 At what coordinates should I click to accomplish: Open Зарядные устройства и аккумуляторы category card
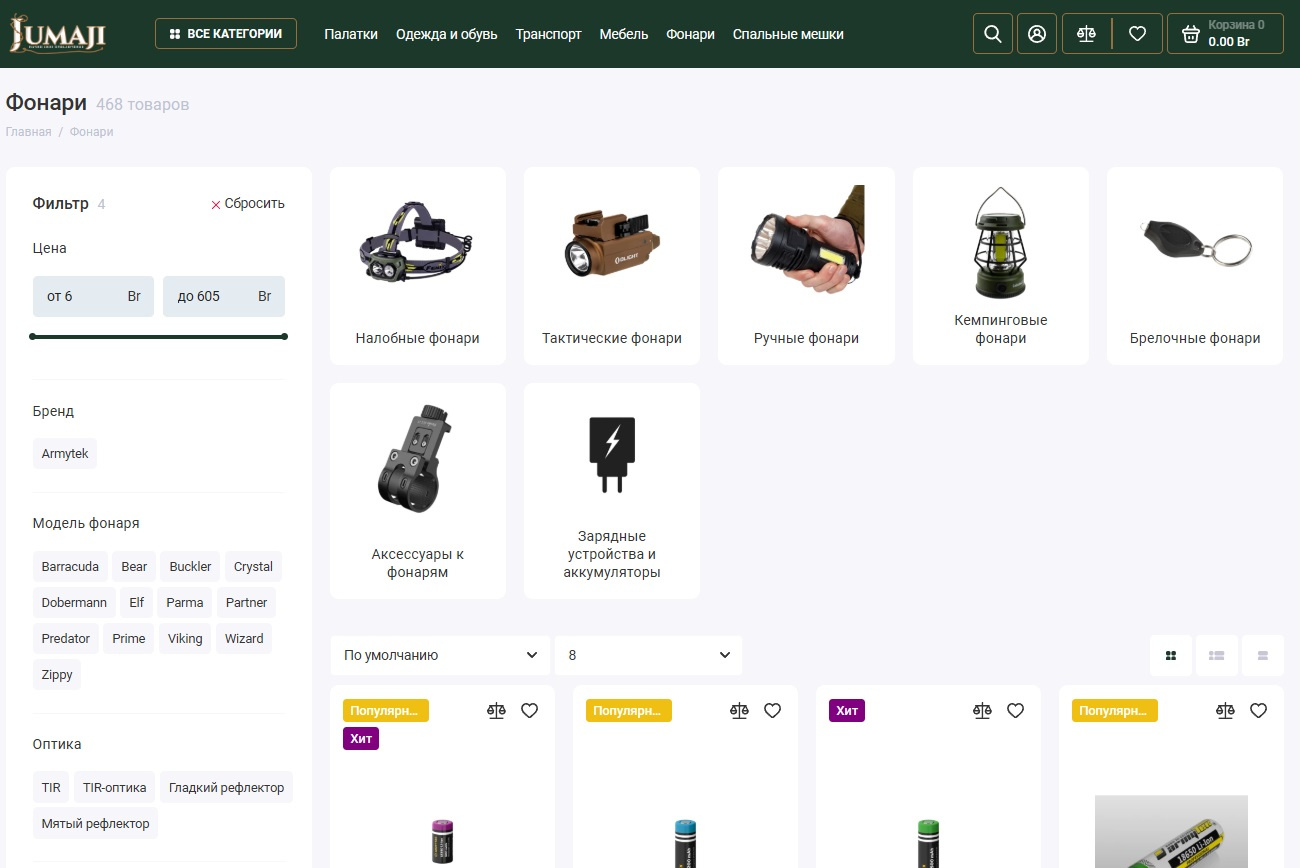pyautogui.click(x=612, y=491)
